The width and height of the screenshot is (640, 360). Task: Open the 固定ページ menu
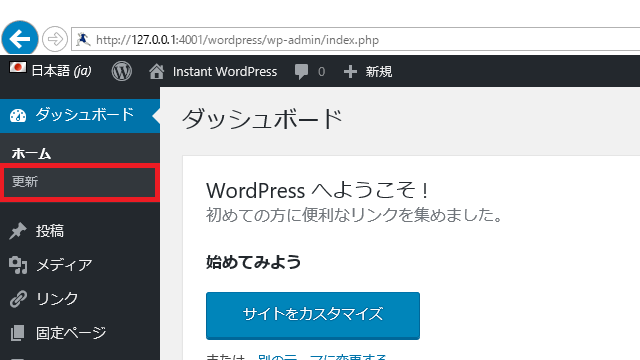coord(71,333)
